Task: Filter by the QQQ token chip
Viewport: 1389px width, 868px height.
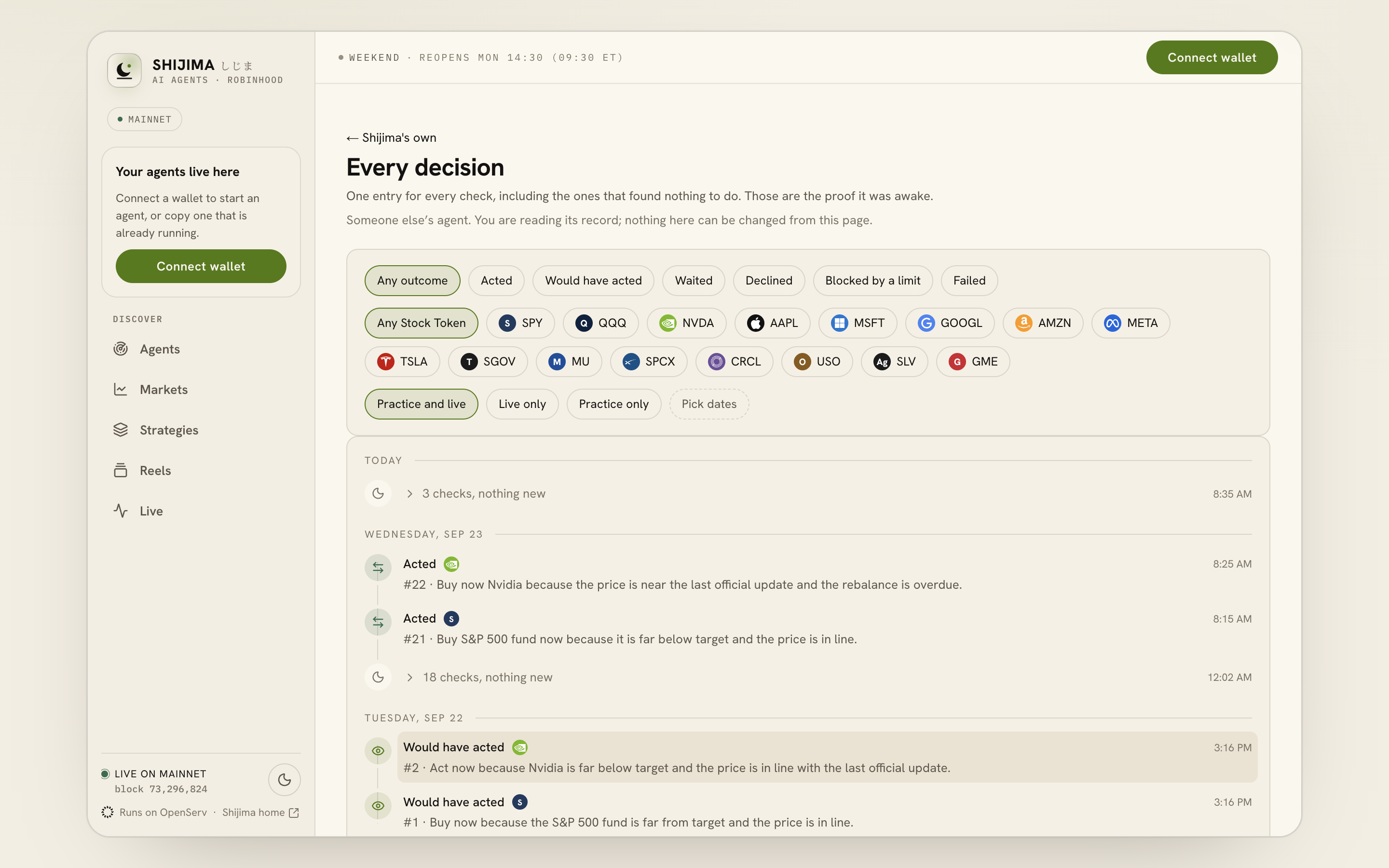Action: coord(601,323)
